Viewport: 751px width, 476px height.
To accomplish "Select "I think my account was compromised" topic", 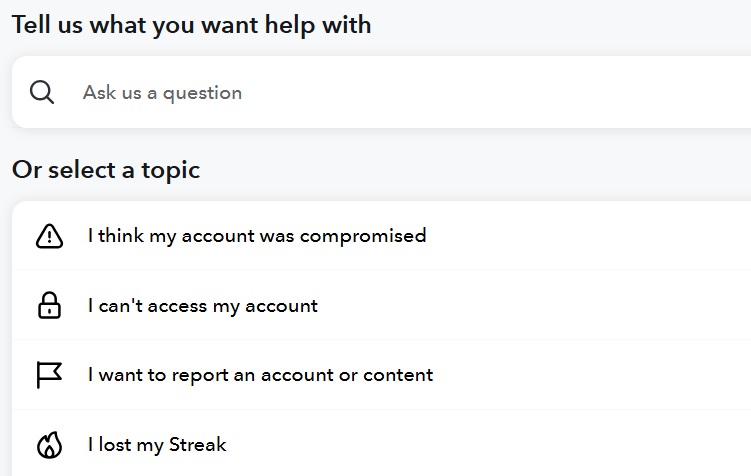I will click(256, 236).
